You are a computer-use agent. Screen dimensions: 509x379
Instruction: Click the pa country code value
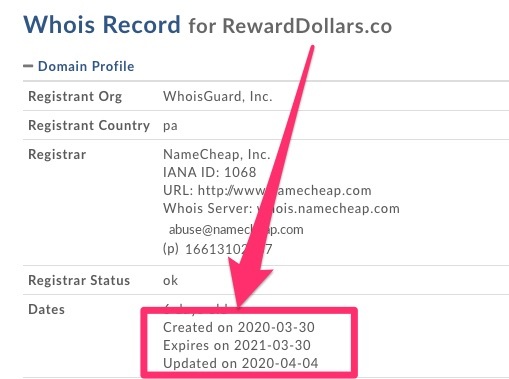[x=170, y=126]
